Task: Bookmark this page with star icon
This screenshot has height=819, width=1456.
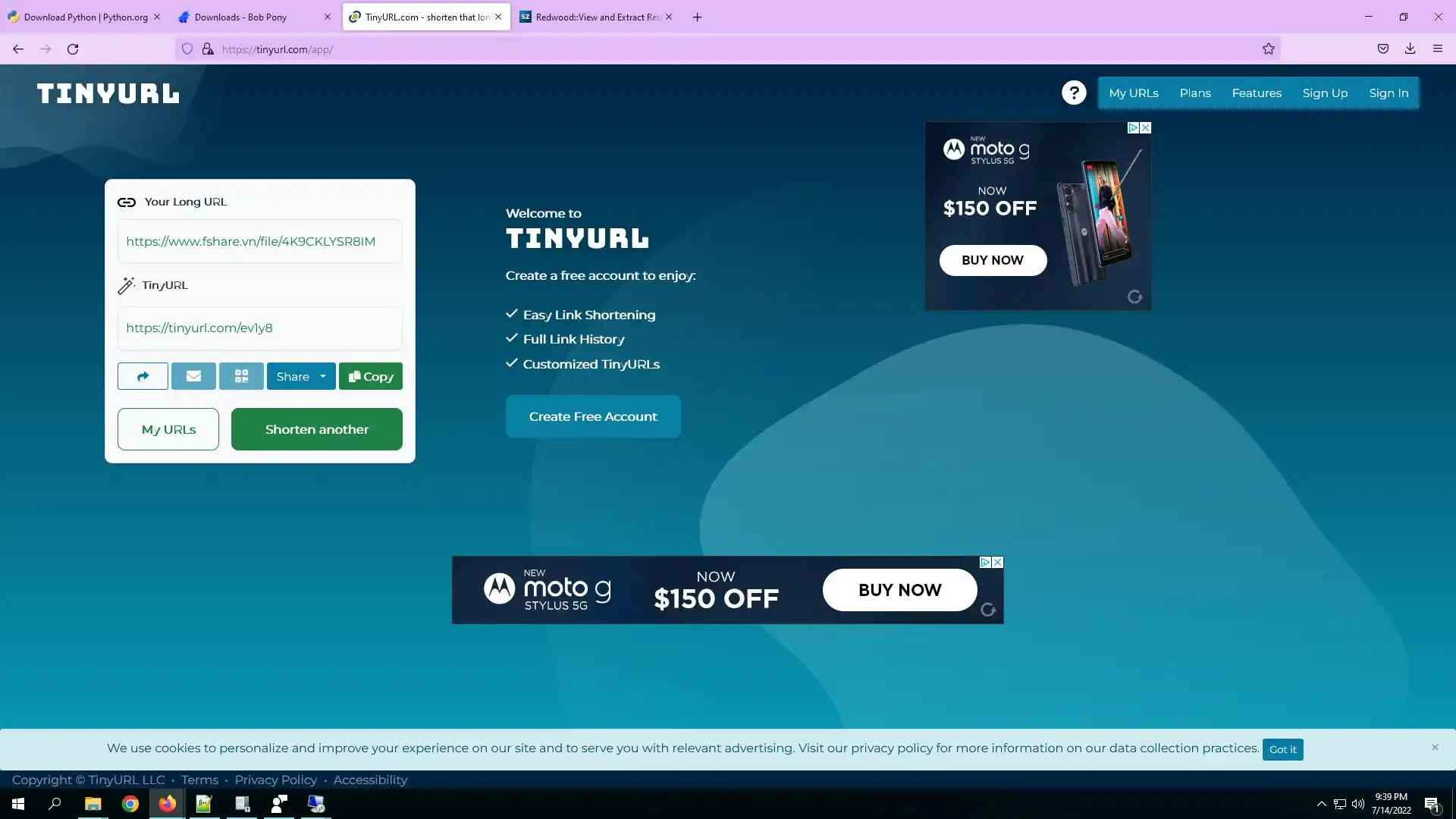Action: tap(1268, 49)
